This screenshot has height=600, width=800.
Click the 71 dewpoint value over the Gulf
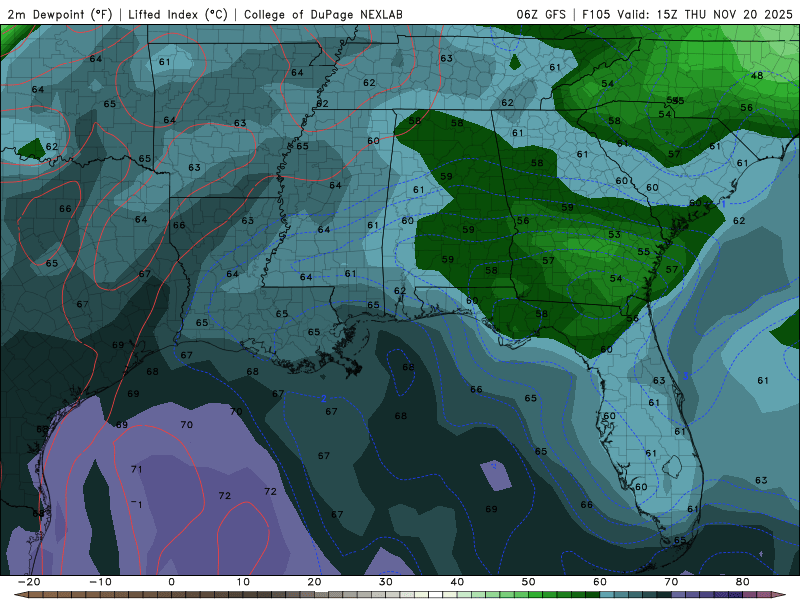pos(137,469)
